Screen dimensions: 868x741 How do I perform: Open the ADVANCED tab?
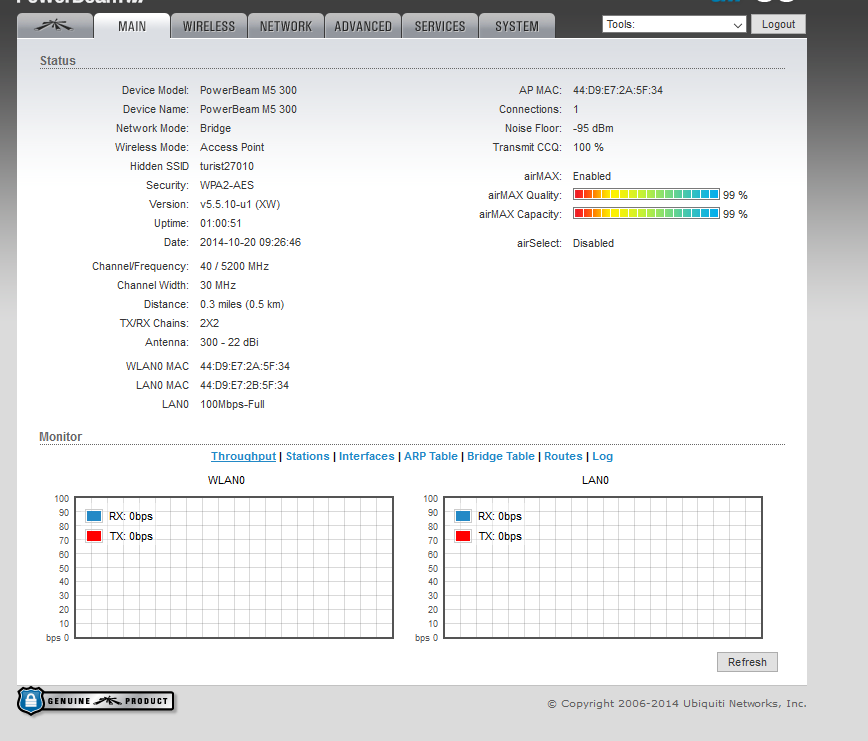[363, 26]
